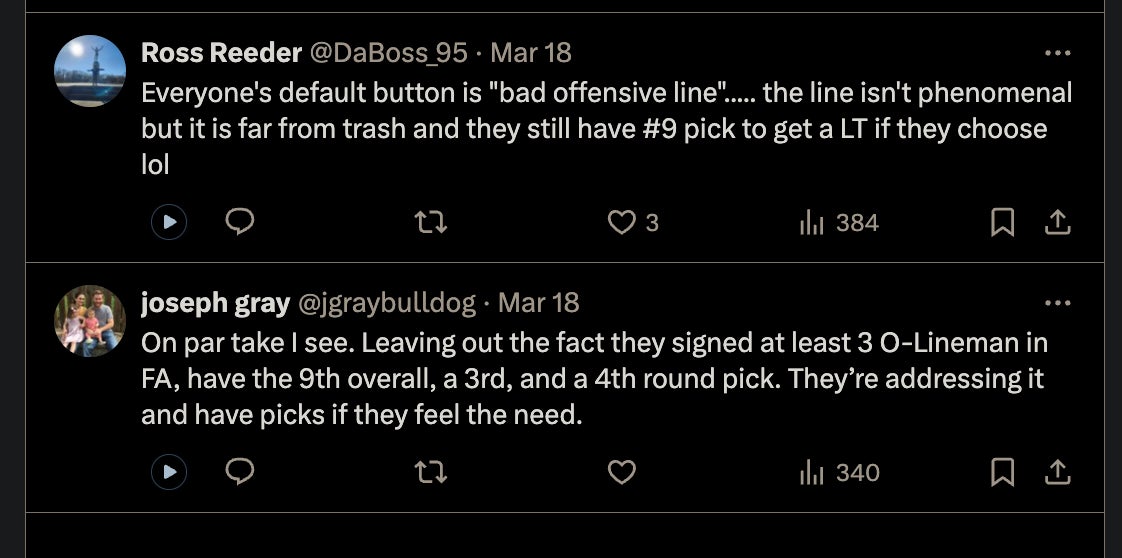Repost joseph gray's tweet
The image size is (1122, 558).
(x=431, y=471)
